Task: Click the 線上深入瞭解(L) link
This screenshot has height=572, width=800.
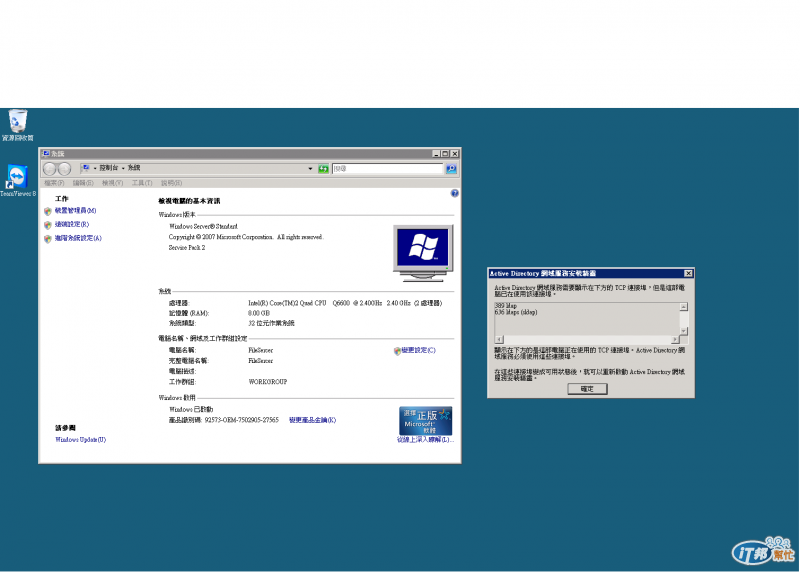Action: [x=425, y=440]
